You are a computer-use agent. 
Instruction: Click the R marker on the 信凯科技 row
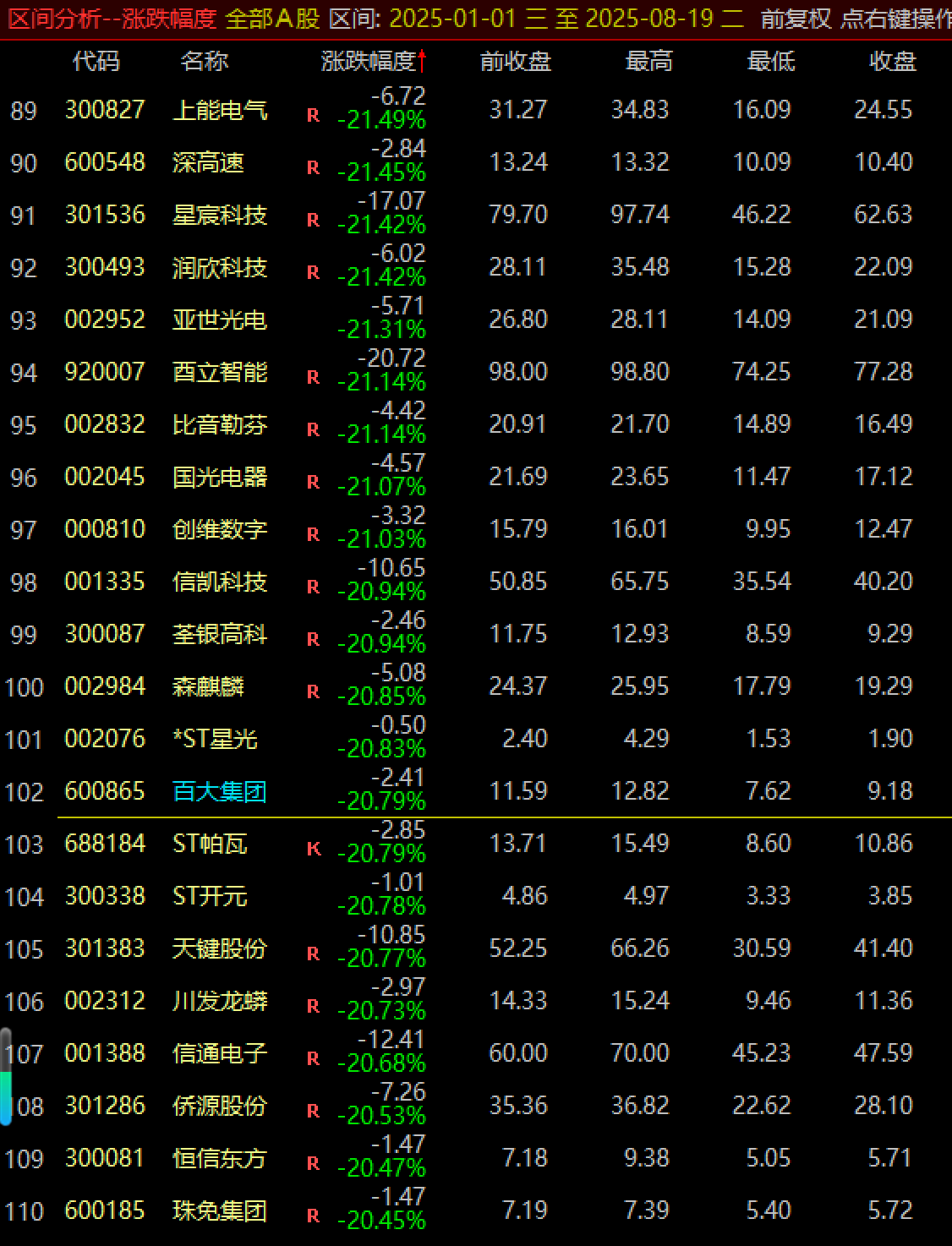(x=314, y=587)
